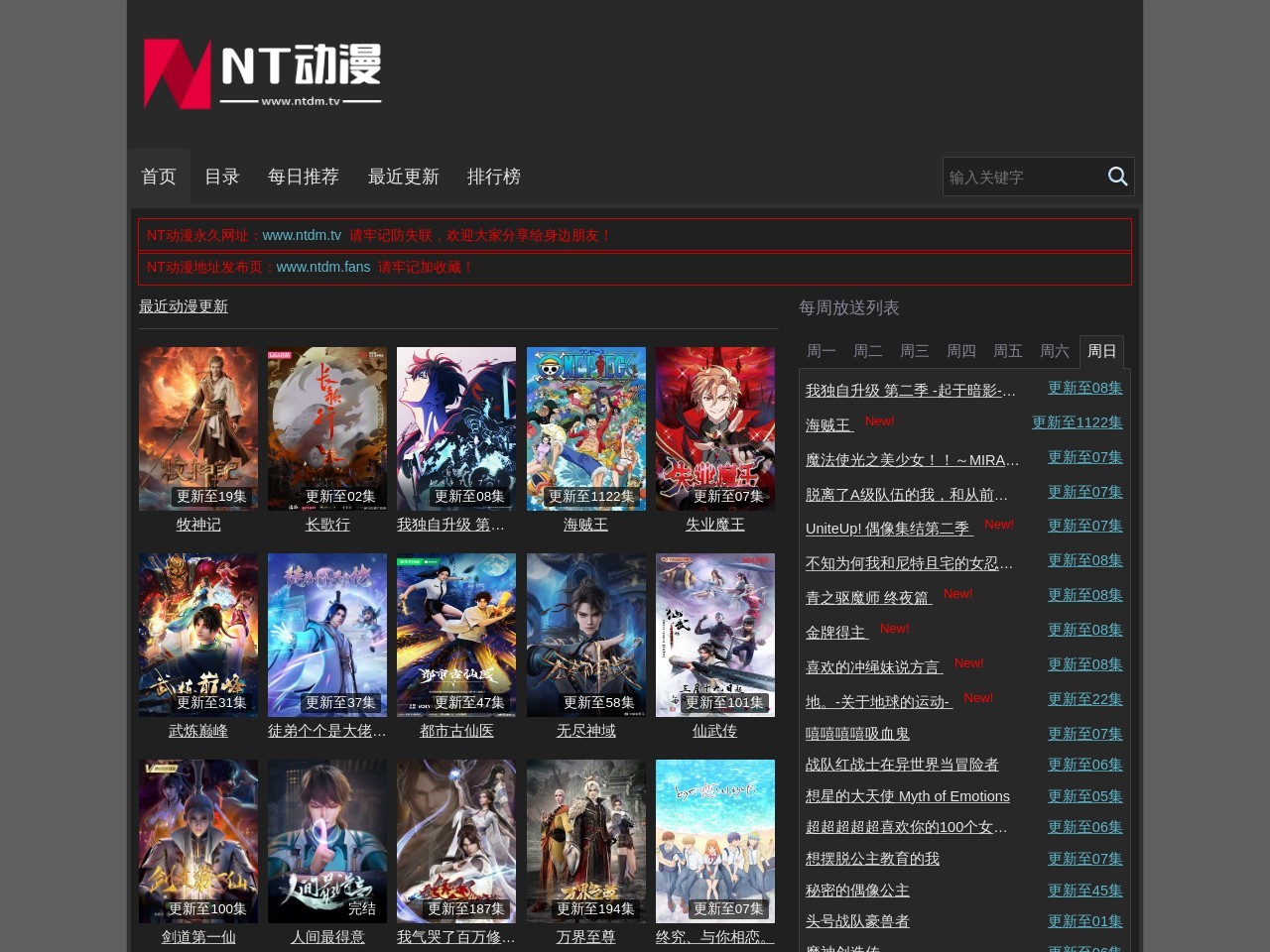1270x952 pixels.
Task: Click 仙武传 title under poster
Action: click(x=715, y=731)
